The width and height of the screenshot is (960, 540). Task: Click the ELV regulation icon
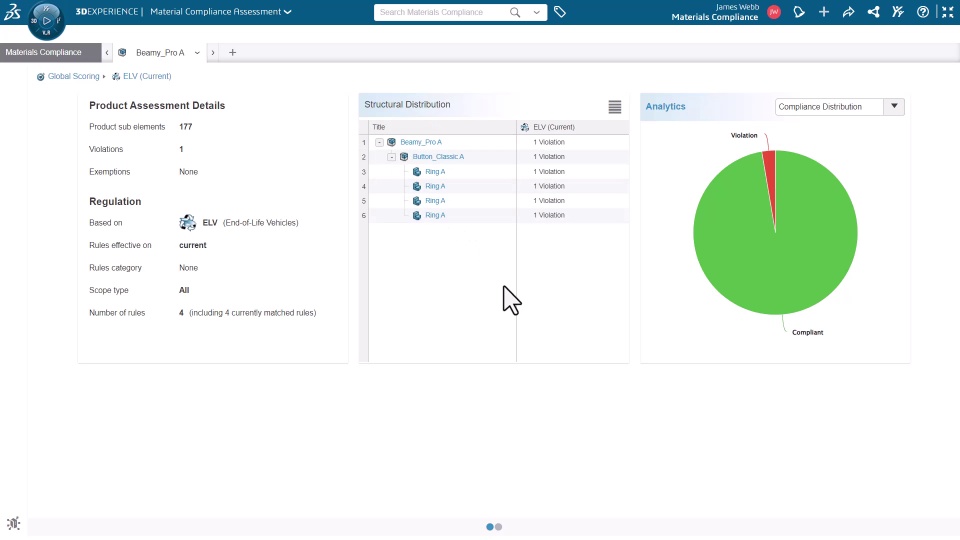187,223
